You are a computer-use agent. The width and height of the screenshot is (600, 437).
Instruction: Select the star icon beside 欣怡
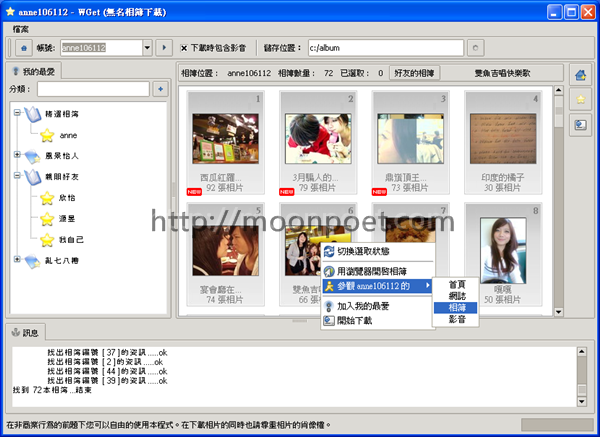(47, 198)
